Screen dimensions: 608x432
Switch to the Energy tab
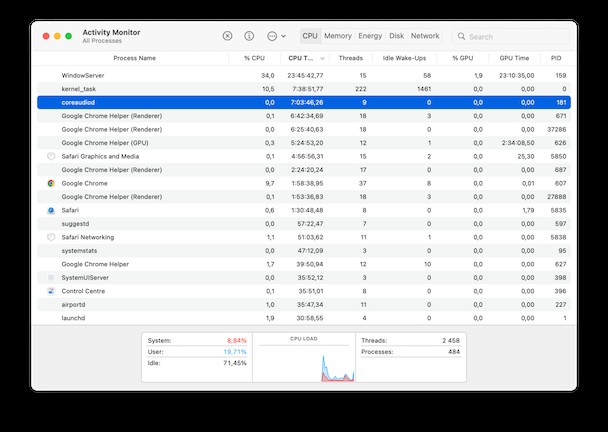(x=370, y=36)
